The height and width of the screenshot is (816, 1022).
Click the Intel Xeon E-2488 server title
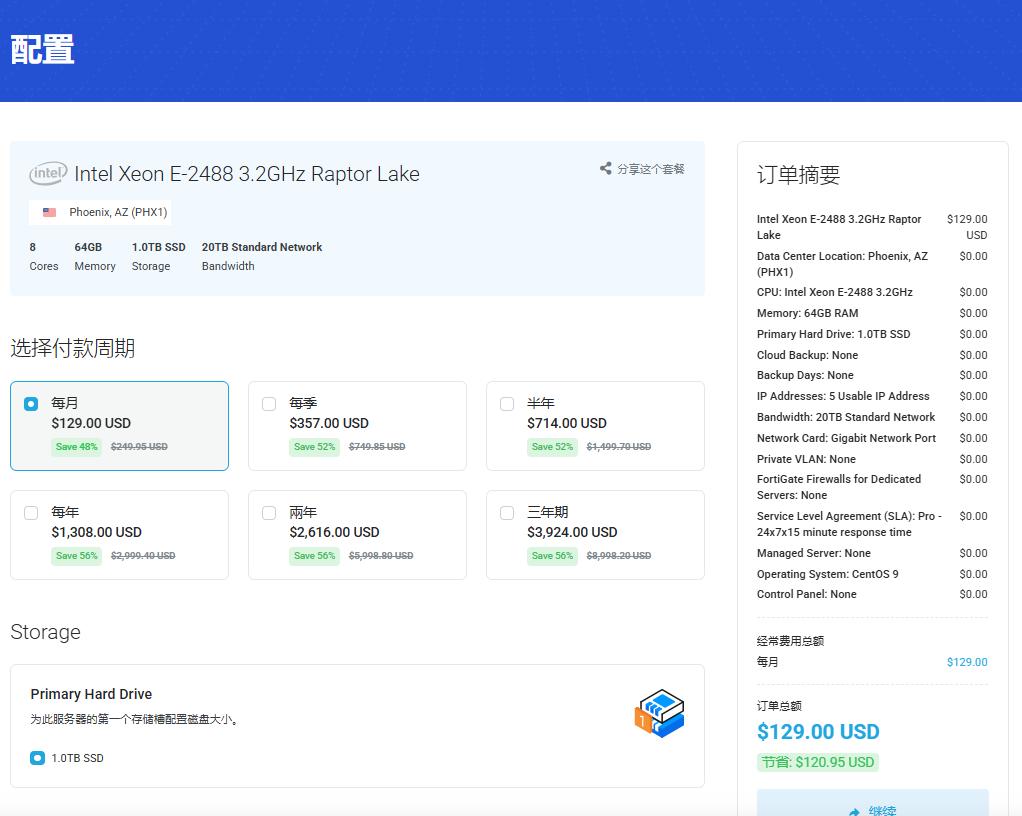click(246, 174)
